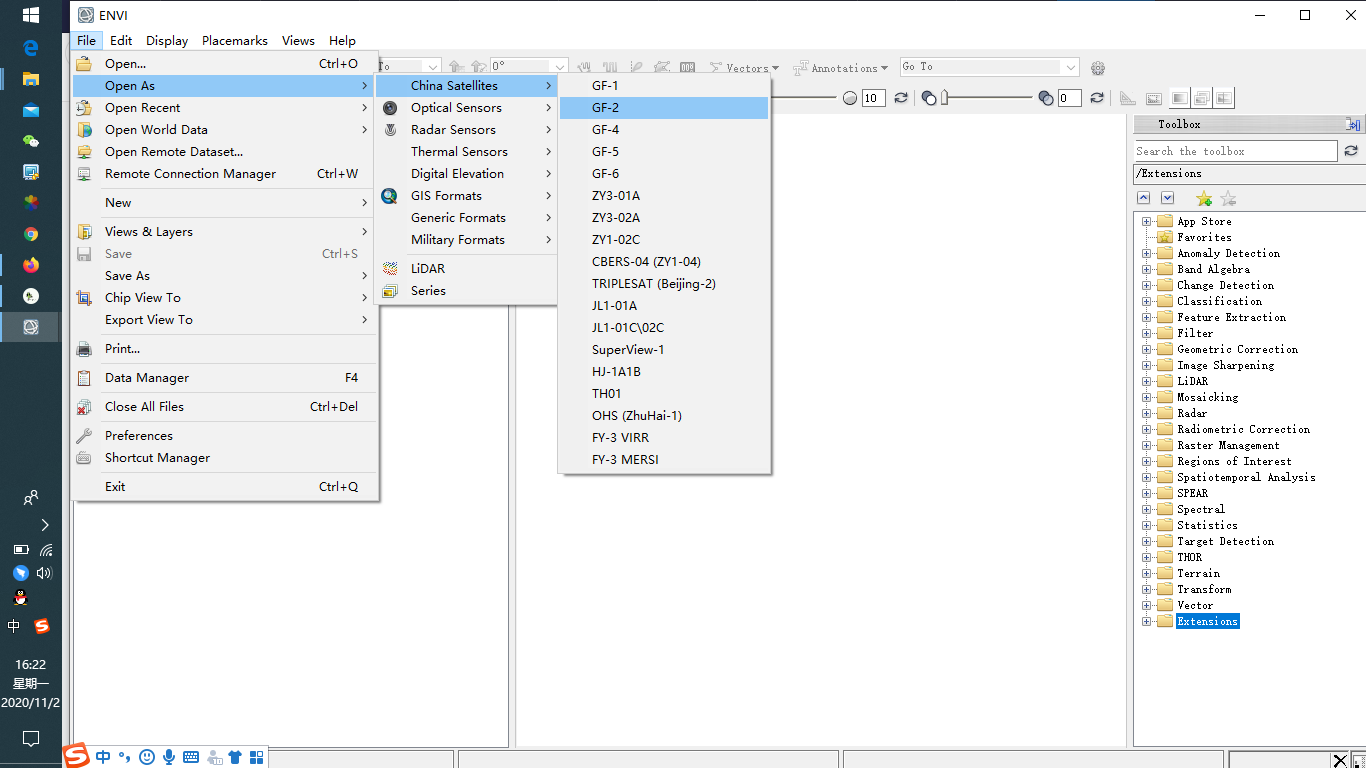
Task: Select the Regions of Interest tree item
Action: point(1234,461)
